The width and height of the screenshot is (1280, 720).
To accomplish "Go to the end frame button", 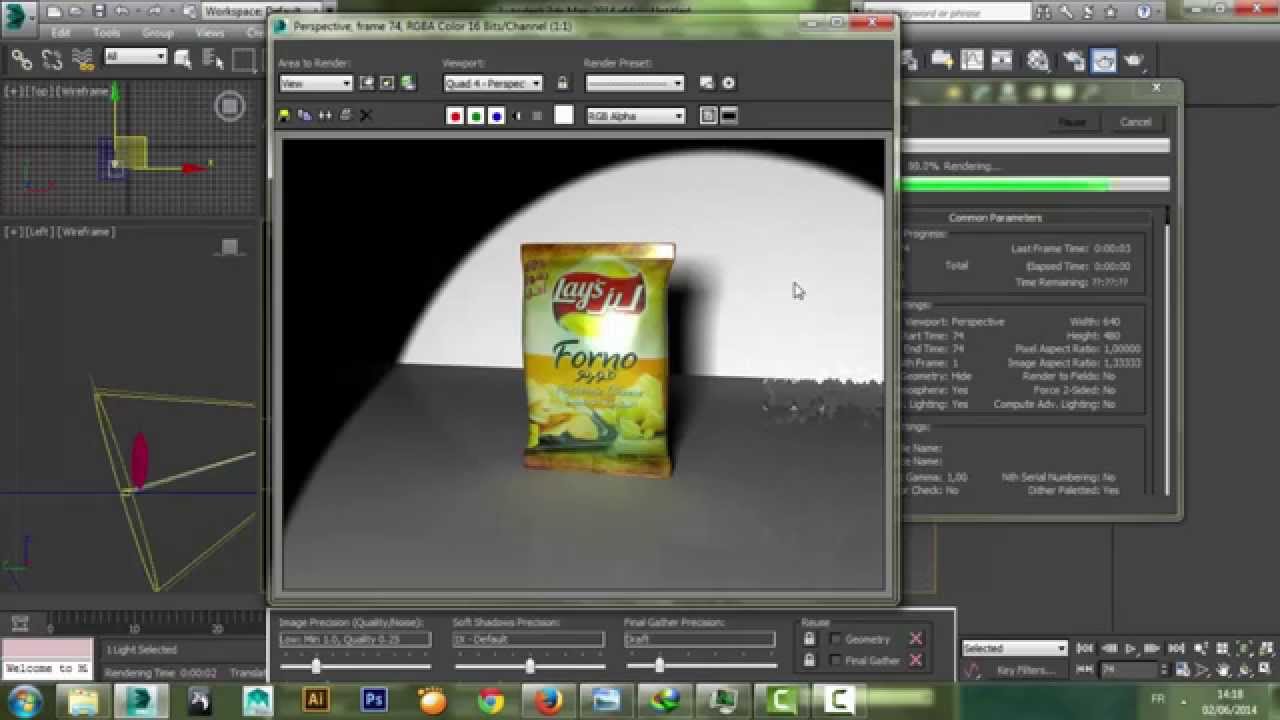I will pyautogui.click(x=1175, y=649).
